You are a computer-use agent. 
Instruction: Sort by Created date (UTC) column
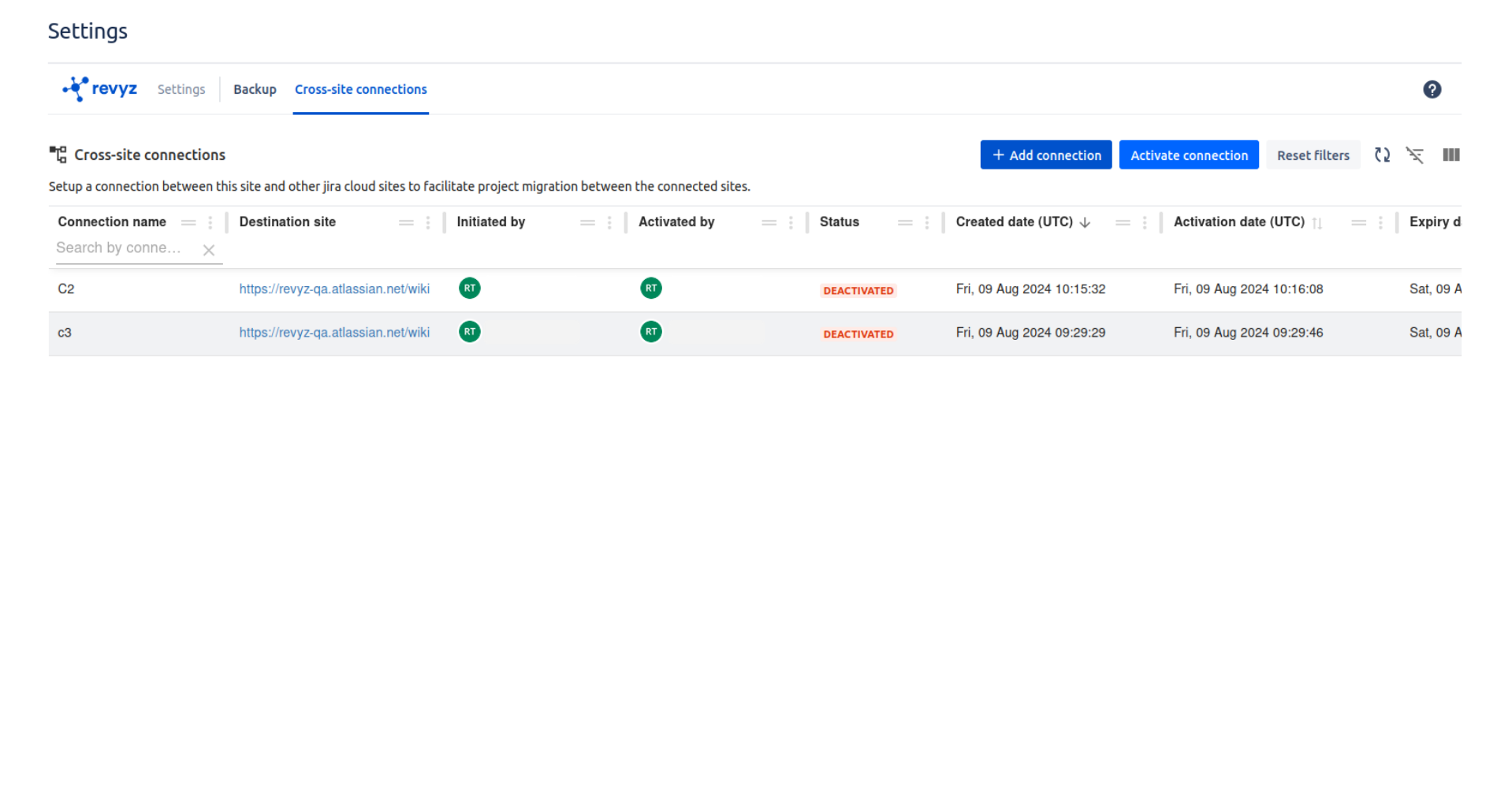1014,222
